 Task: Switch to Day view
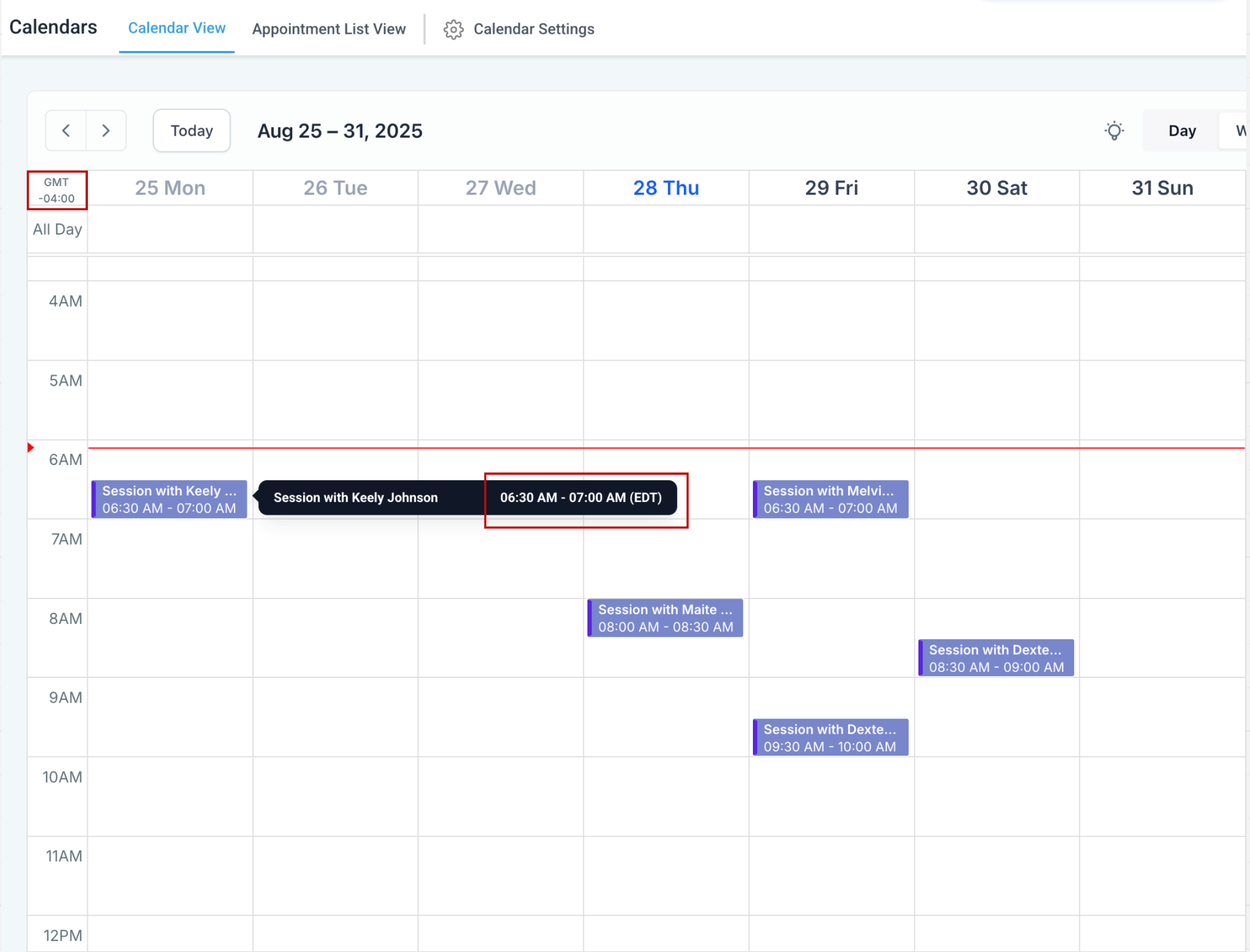tap(1181, 130)
